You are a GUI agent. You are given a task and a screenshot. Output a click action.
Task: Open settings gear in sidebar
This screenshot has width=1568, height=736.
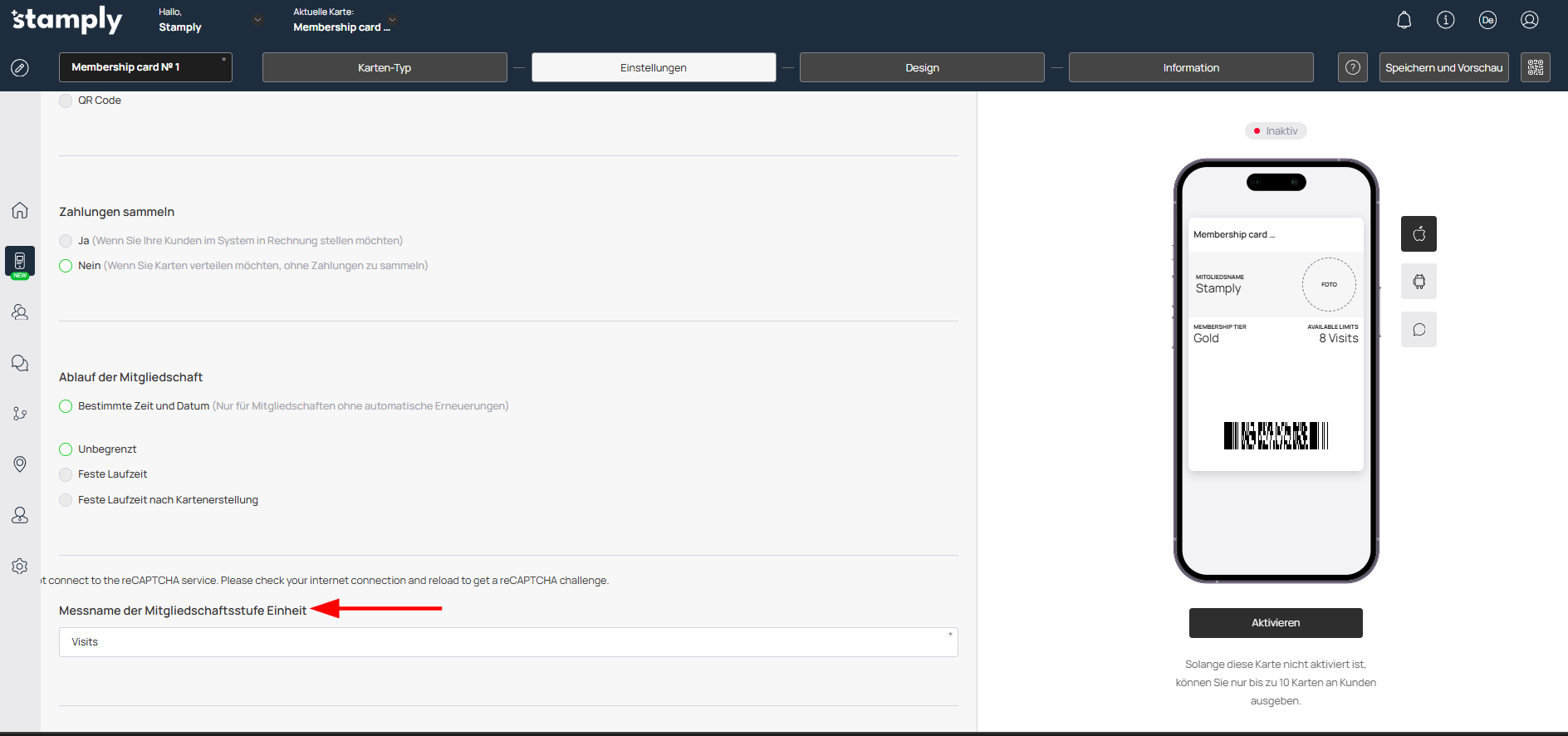(x=20, y=566)
